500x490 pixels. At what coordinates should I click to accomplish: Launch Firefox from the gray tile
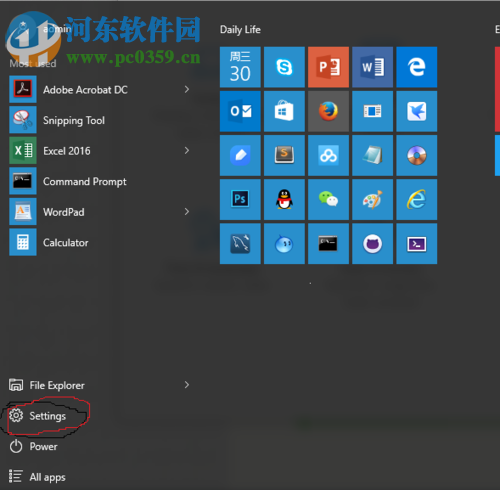click(328, 111)
